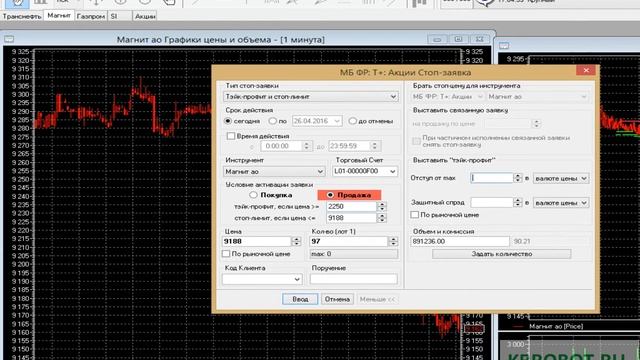Tick По рыночной цене under Защитный спред
This screenshot has height=360, width=640.
pos(415,215)
